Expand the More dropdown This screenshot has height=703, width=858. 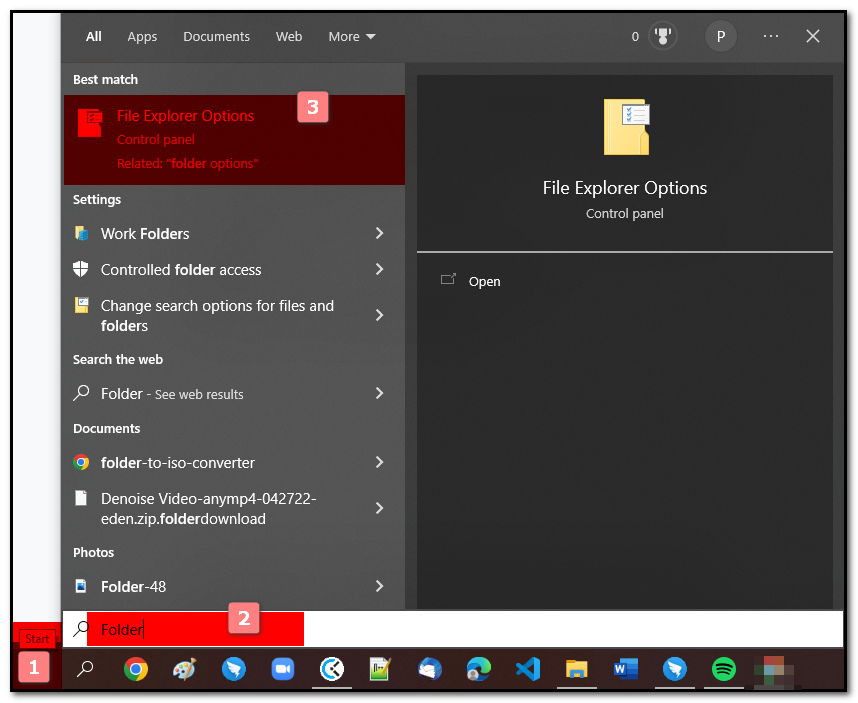351,37
